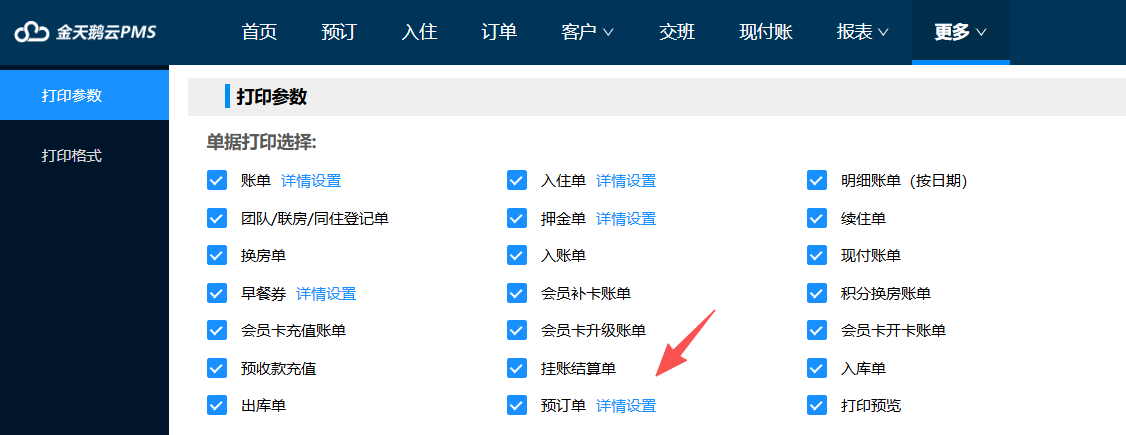This screenshot has height=435, width=1126.
Task: Expand the 报表 dropdown menu
Action: [862, 32]
